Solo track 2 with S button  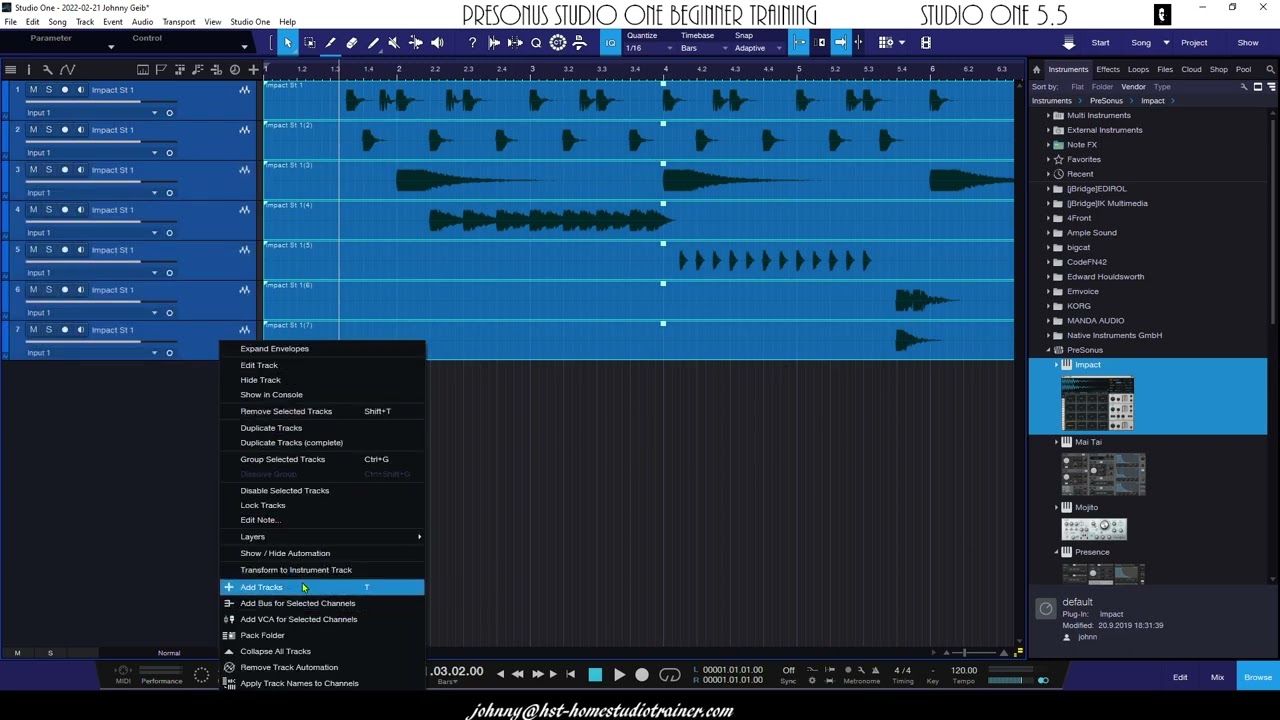pos(48,130)
